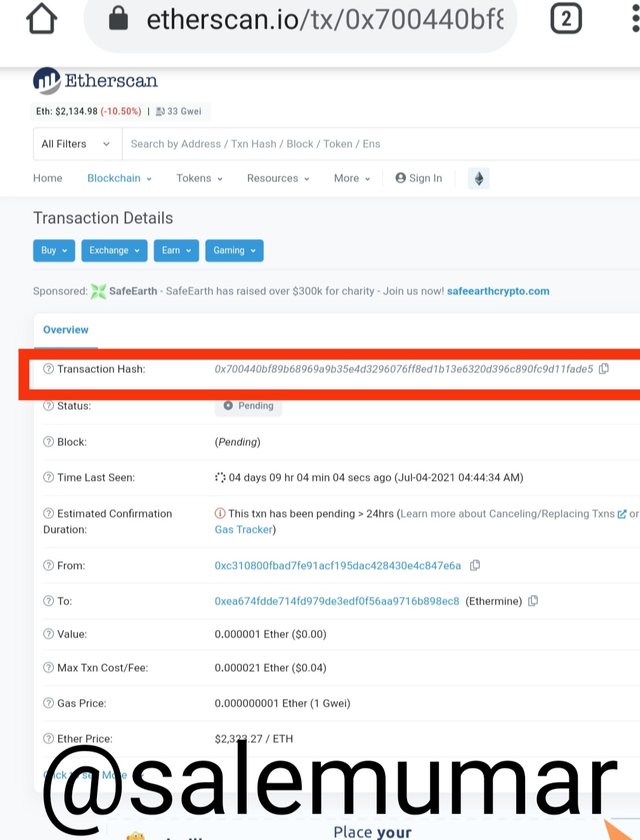
Task: Select the Overview tab
Action: (66, 330)
